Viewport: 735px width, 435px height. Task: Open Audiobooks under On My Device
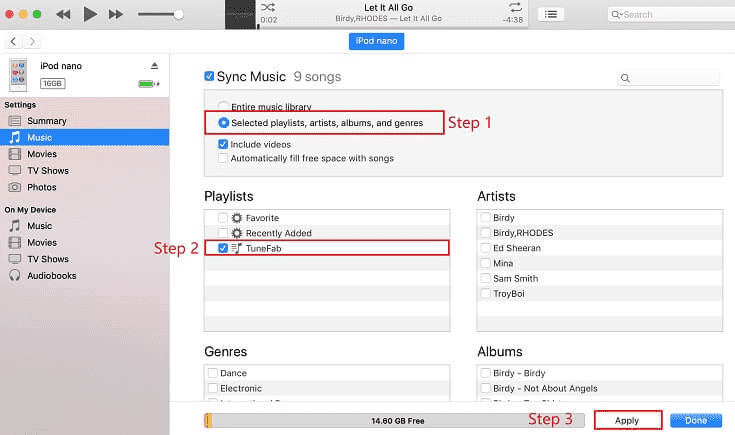[x=52, y=276]
